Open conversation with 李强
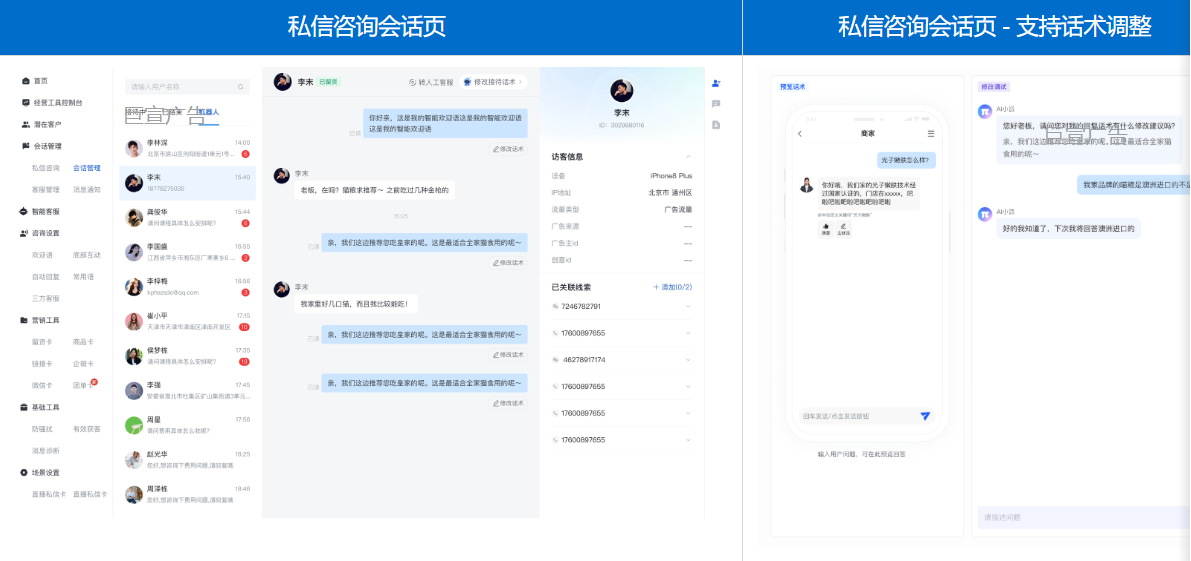 pyautogui.click(x=187, y=390)
